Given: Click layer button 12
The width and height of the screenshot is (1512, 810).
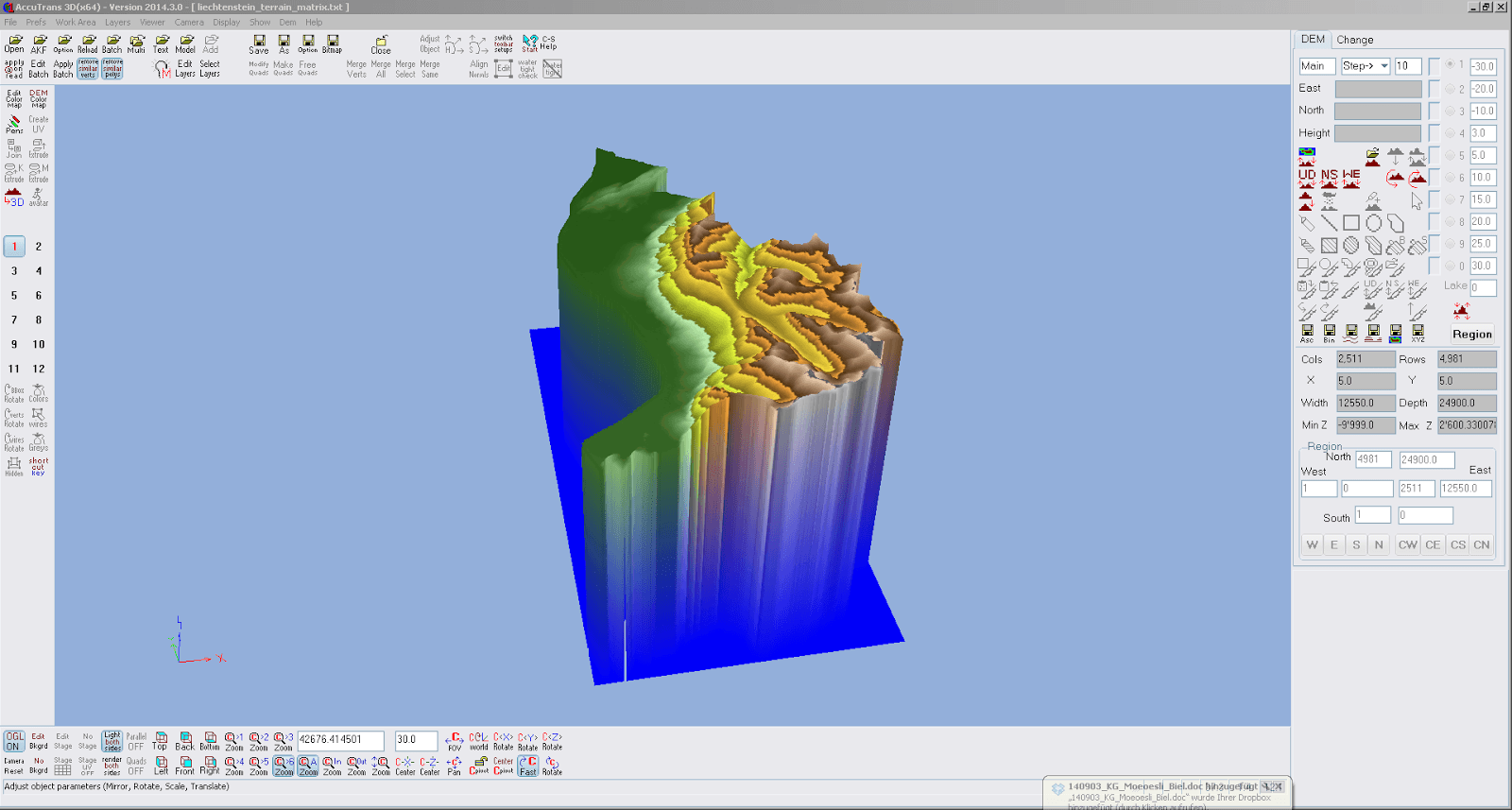Looking at the screenshot, I should tap(39, 369).
